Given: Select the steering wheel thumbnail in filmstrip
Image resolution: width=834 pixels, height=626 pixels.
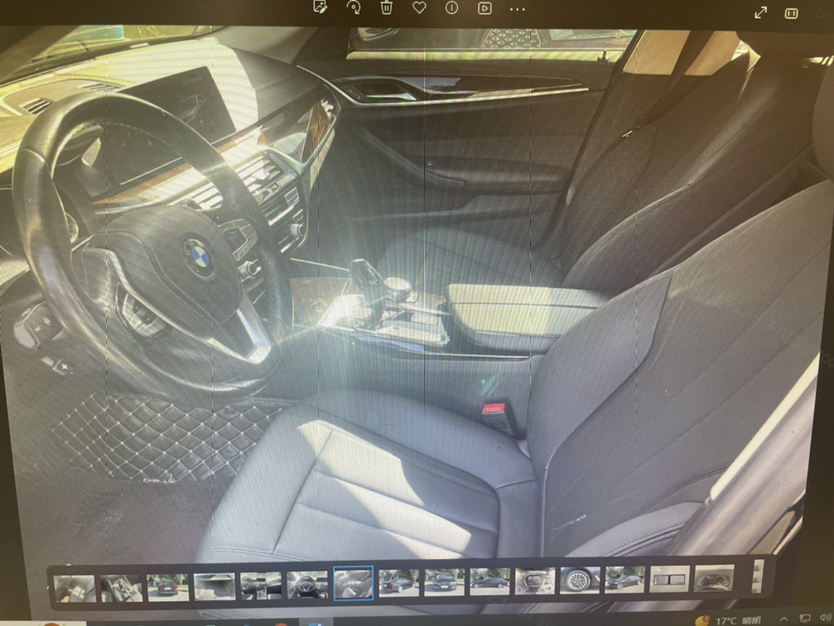Looking at the screenshot, I should point(307,584).
